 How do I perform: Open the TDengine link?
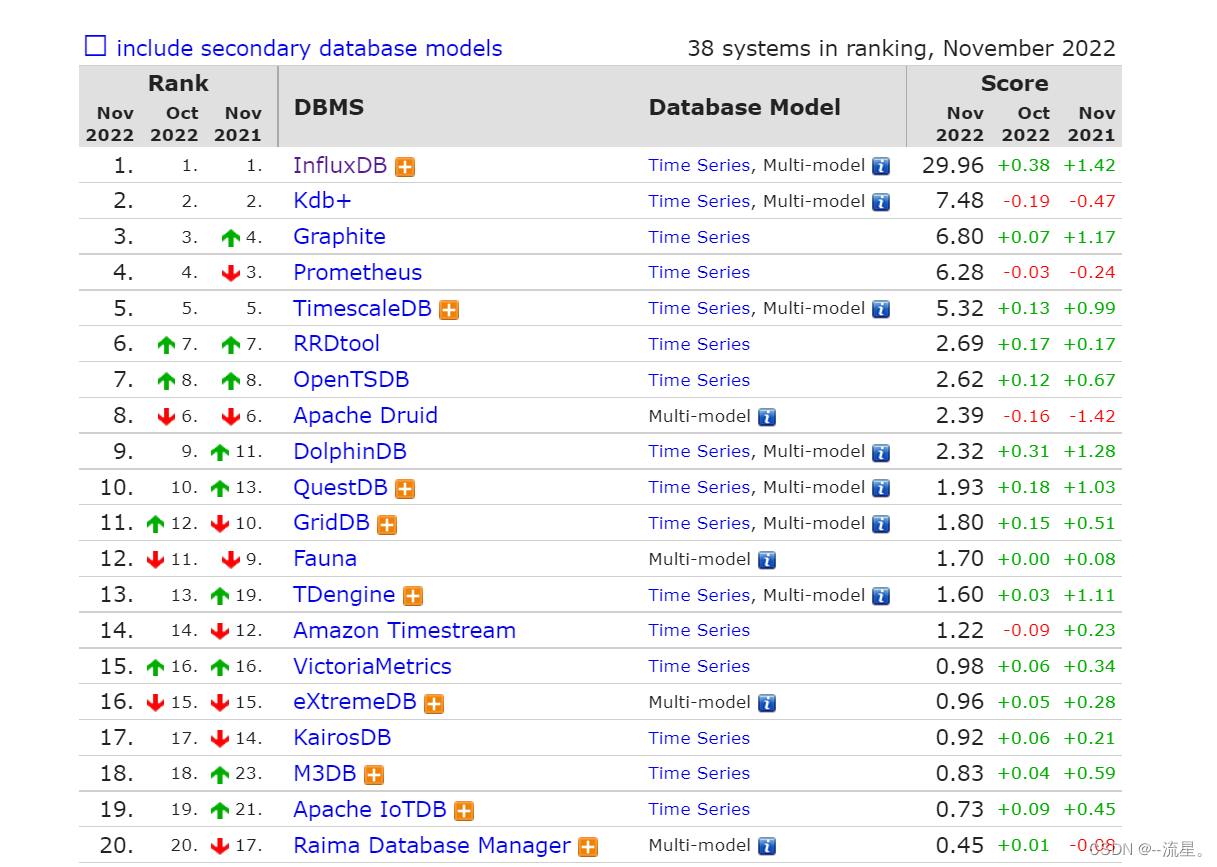(x=344, y=595)
